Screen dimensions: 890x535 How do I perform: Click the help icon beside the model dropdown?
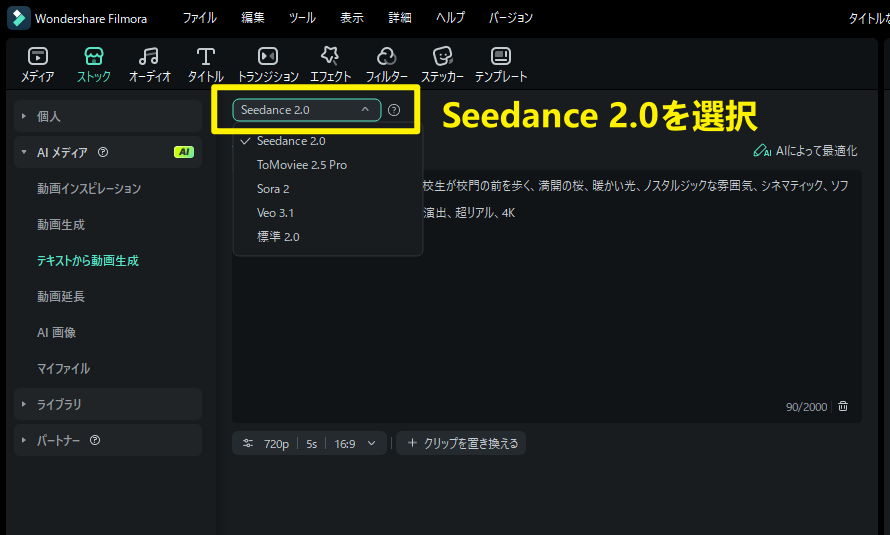pos(394,110)
